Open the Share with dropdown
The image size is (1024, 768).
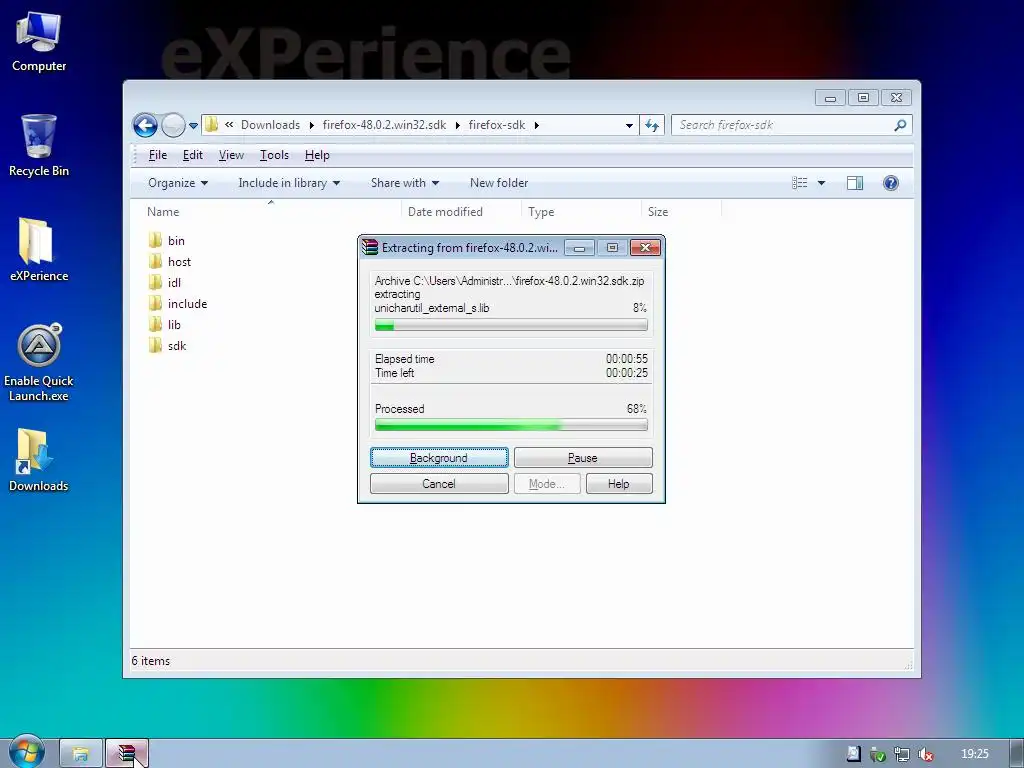tap(405, 183)
